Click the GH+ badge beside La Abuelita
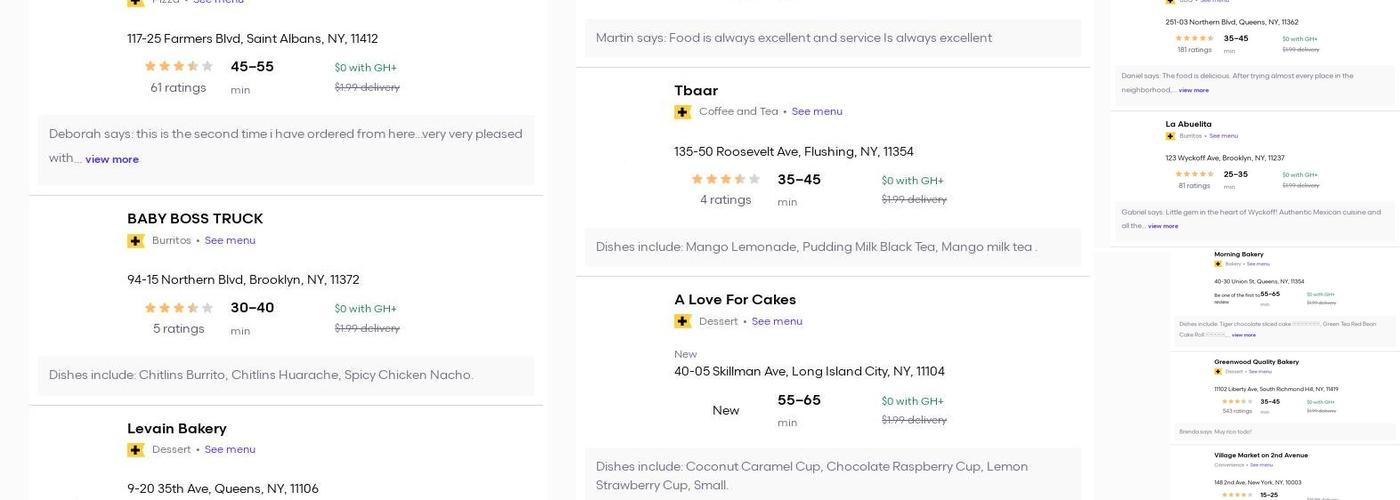Screen dimensions: 1400x500 pos(1170,136)
